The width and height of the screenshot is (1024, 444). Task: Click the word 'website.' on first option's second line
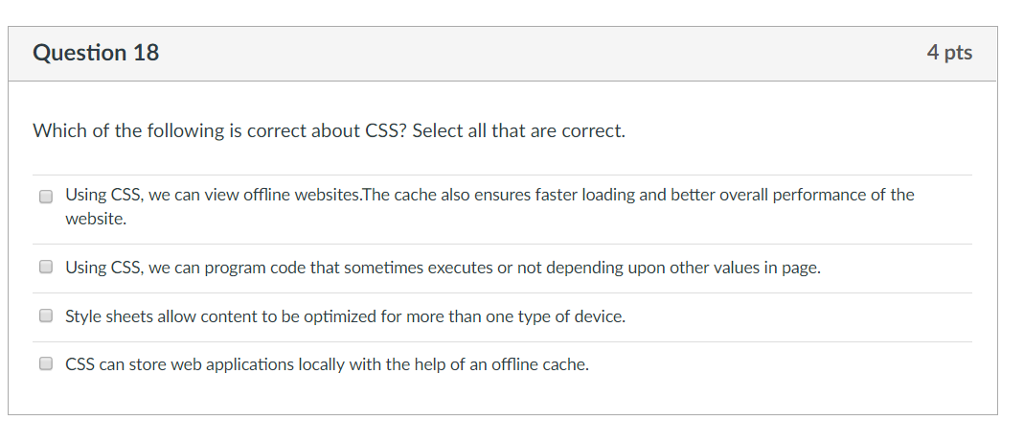pyautogui.click(x=96, y=218)
